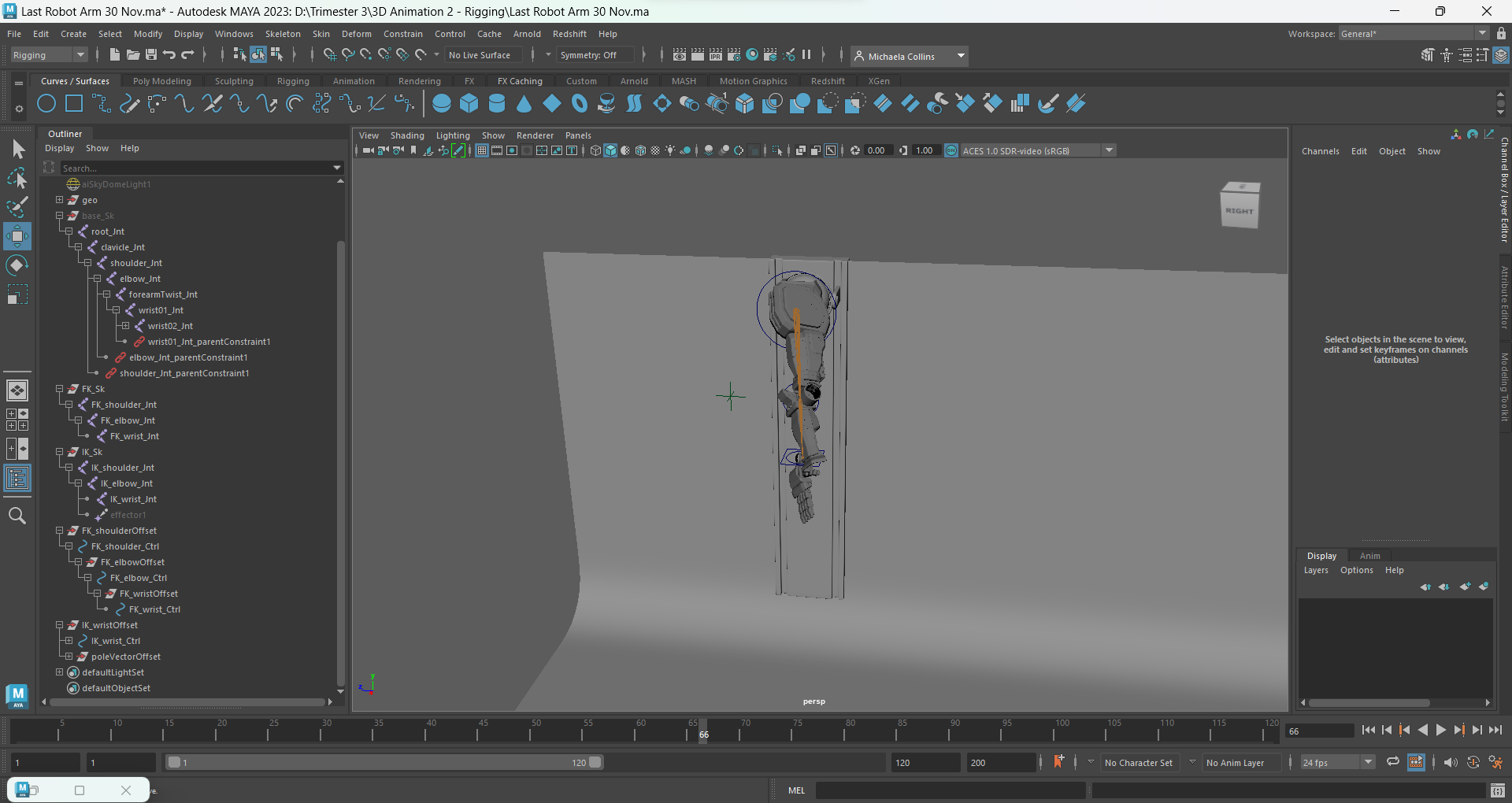
Task: Create a NURBS cone from the shelf
Action: pyautogui.click(x=524, y=103)
